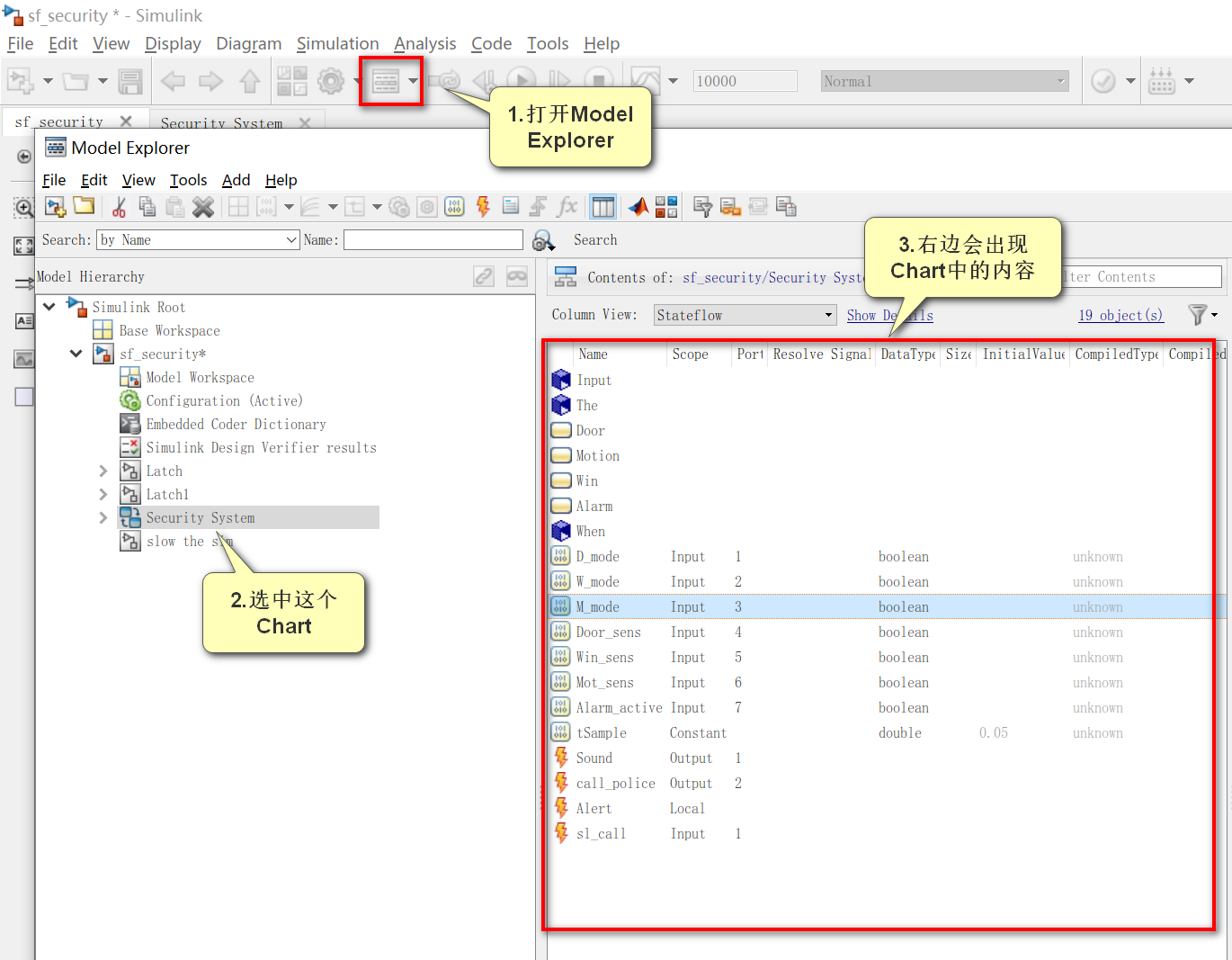Click the Add Data icon in Model Explorer

click(455, 207)
